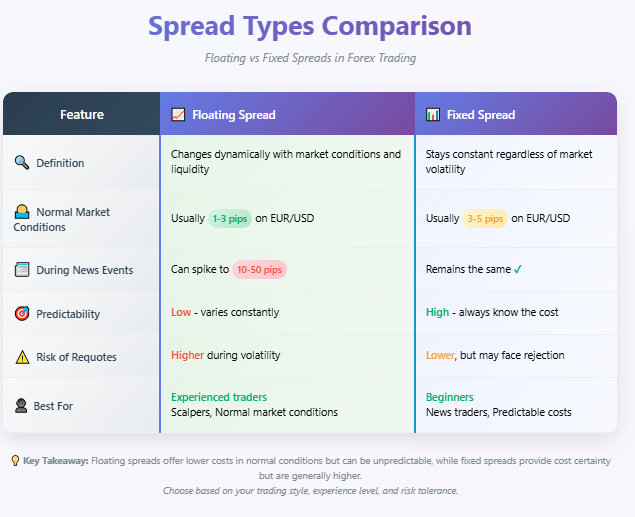
Task: Click the Fixed Spread column header text
Action: point(481,115)
